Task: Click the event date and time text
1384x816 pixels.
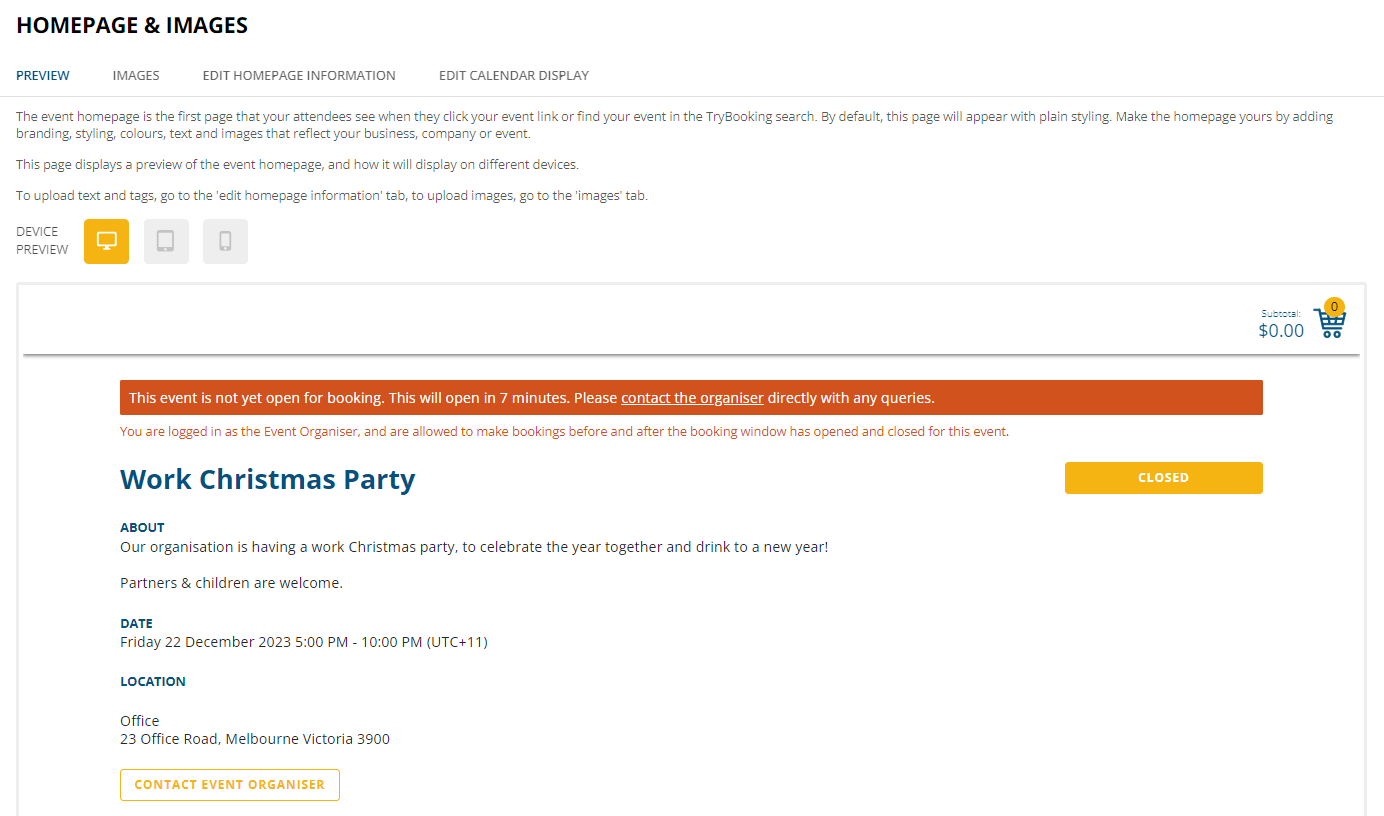Action: coord(304,642)
